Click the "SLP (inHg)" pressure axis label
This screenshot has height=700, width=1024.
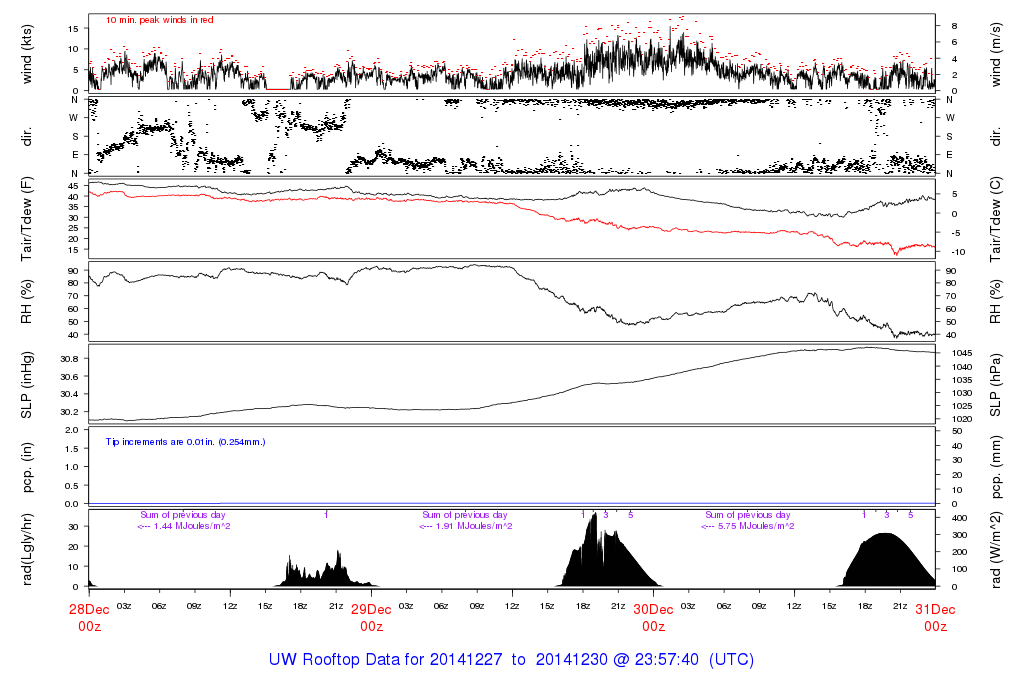[x=28, y=386]
